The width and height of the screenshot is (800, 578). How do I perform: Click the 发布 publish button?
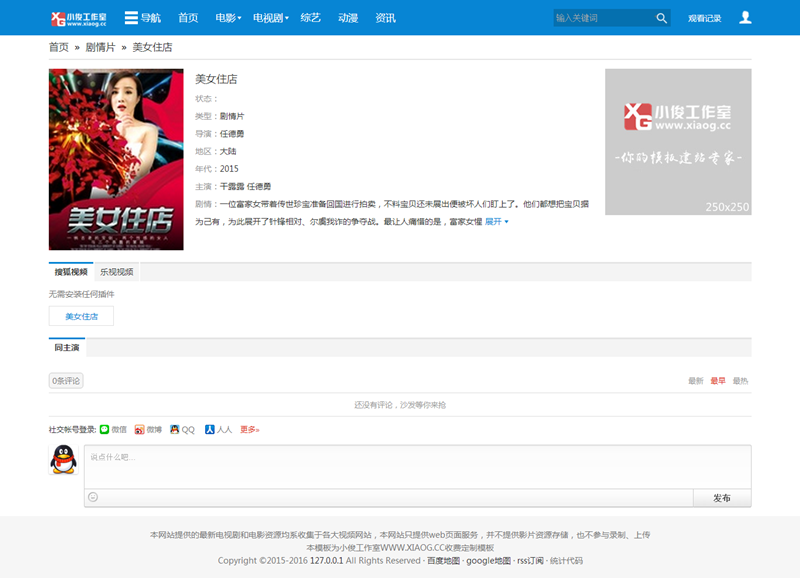coord(722,498)
